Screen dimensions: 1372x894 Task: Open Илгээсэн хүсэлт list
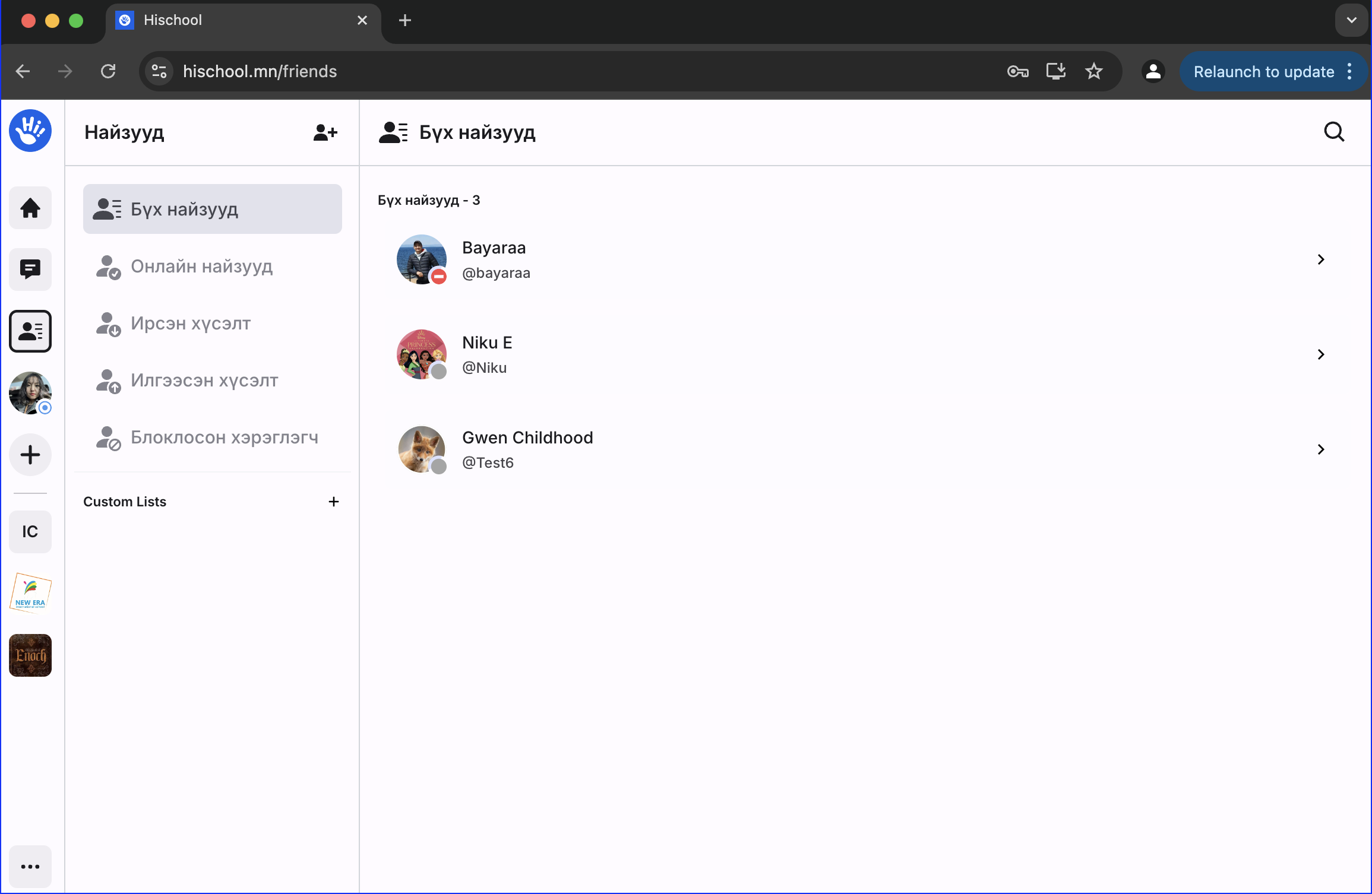[x=204, y=381]
